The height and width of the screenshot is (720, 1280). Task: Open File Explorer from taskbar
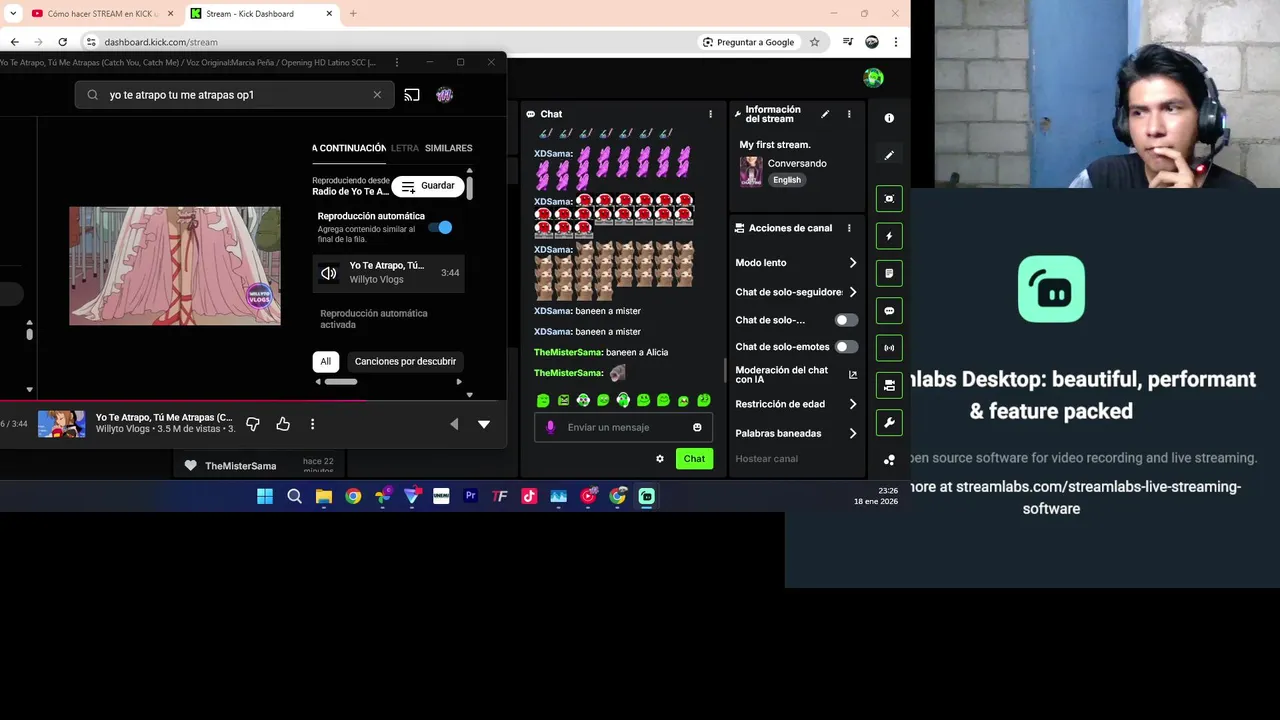pyautogui.click(x=324, y=496)
